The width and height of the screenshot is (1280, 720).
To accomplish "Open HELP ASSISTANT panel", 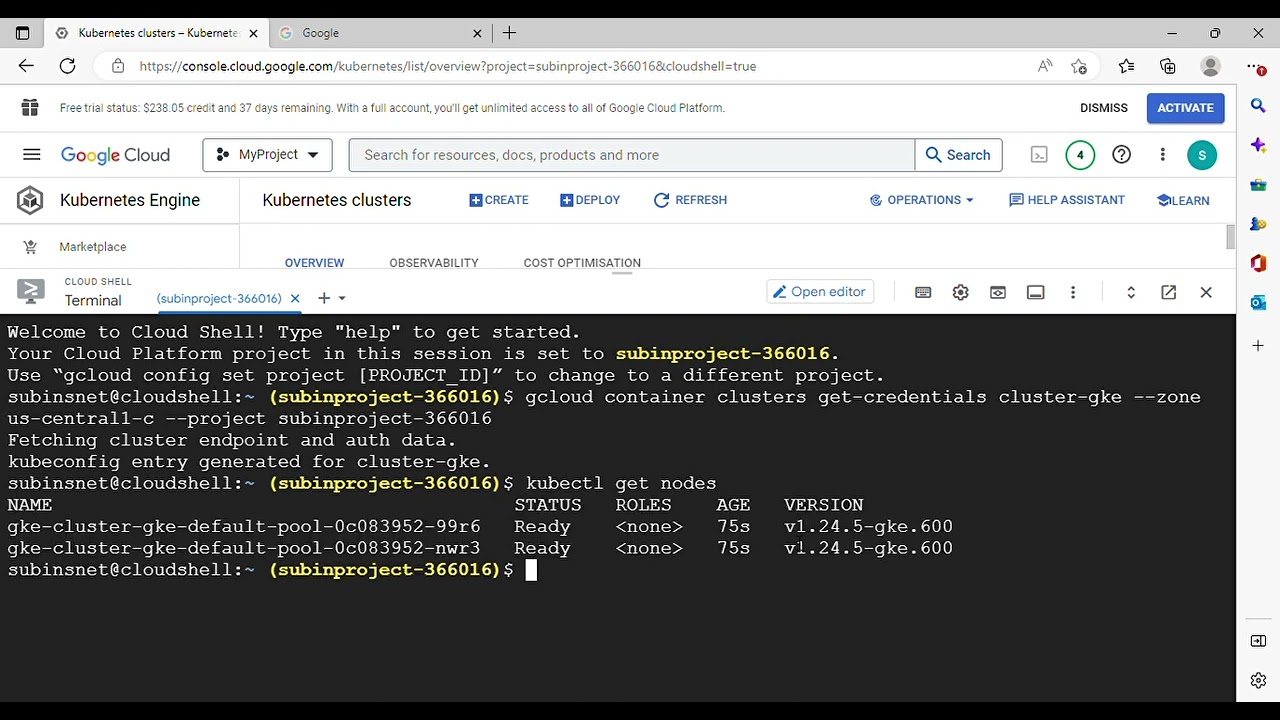I will click(x=1067, y=200).
